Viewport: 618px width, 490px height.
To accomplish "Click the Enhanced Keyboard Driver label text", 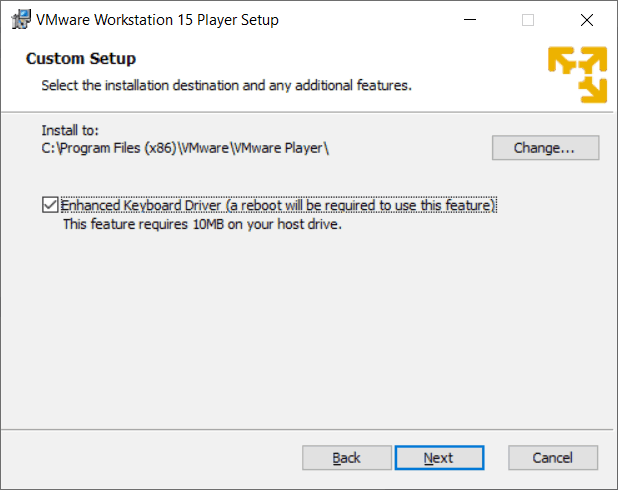I will [279, 205].
